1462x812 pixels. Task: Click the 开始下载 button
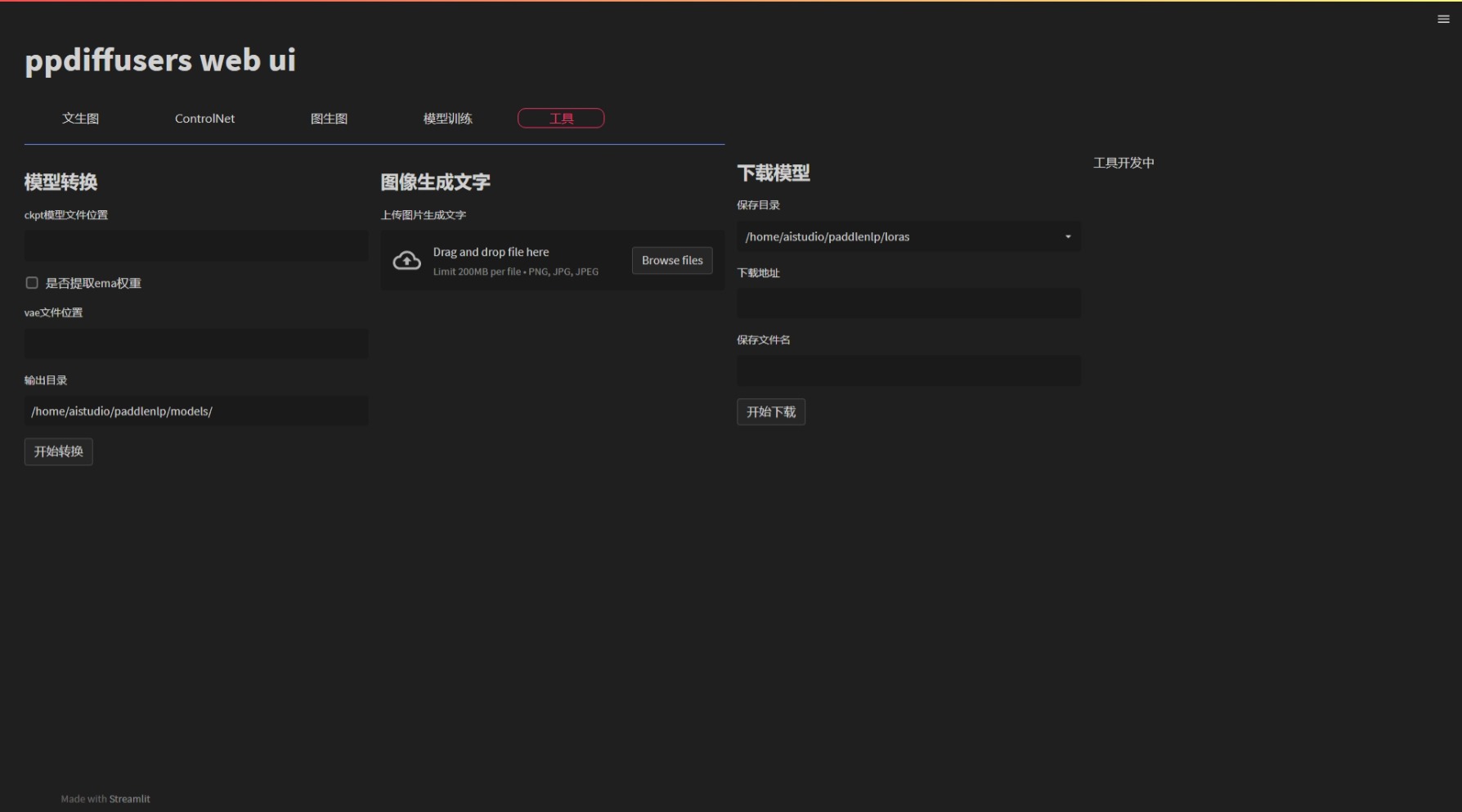770,411
